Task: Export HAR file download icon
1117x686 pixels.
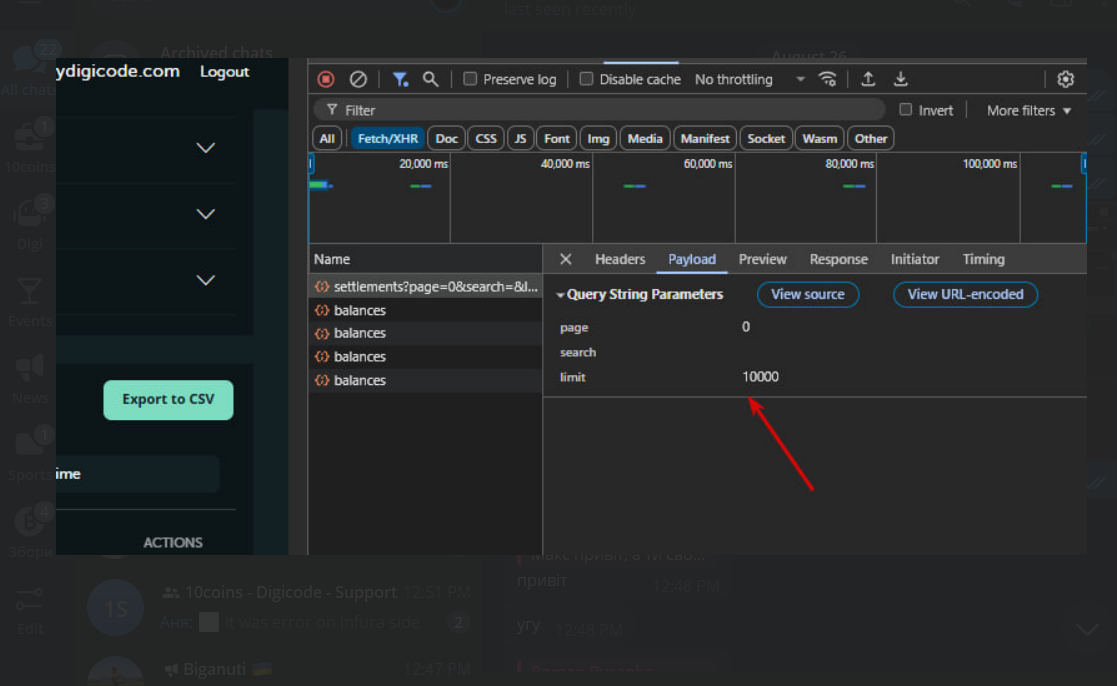Action: (900, 79)
